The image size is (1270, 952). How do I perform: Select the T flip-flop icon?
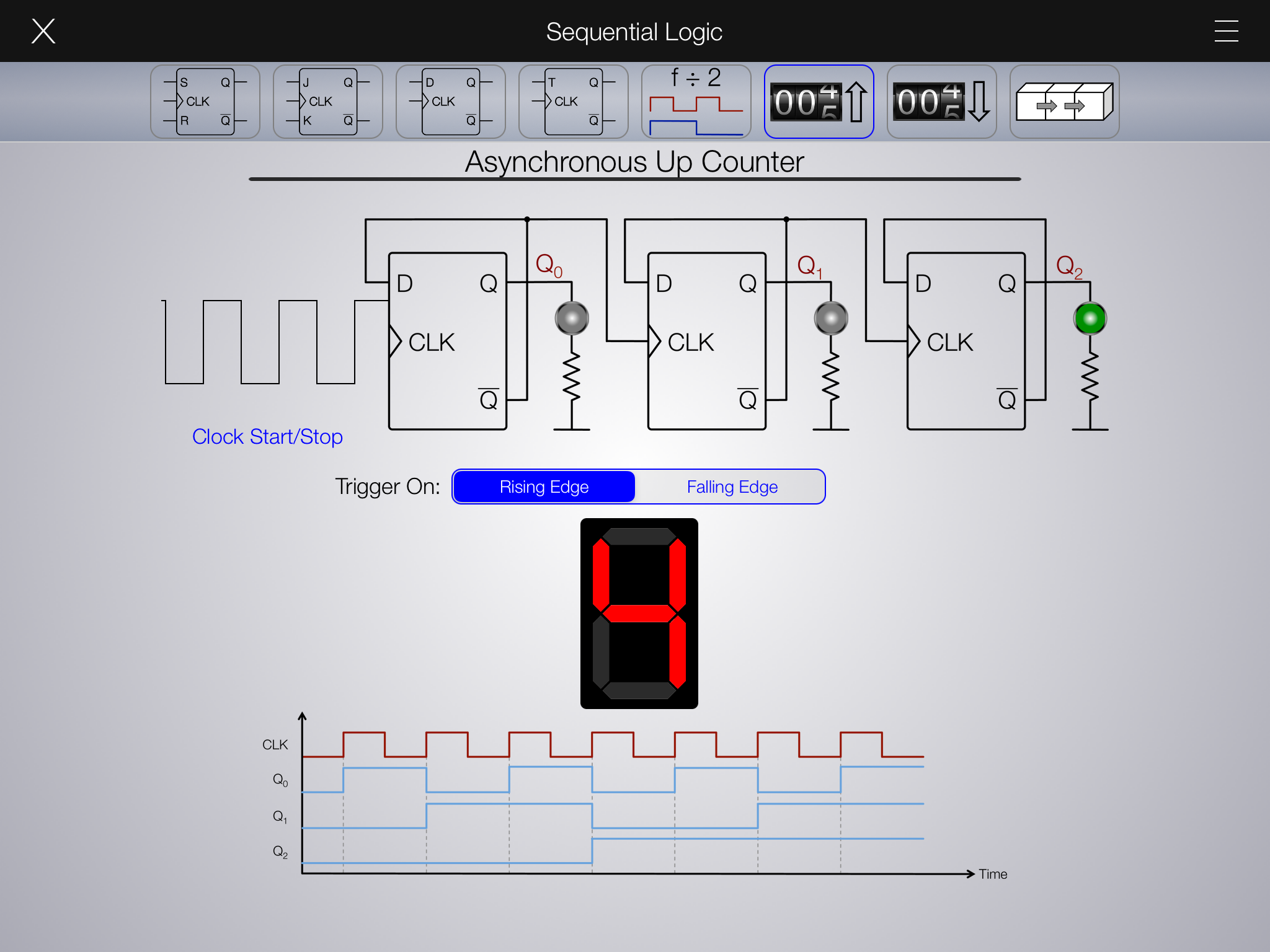[x=574, y=102]
